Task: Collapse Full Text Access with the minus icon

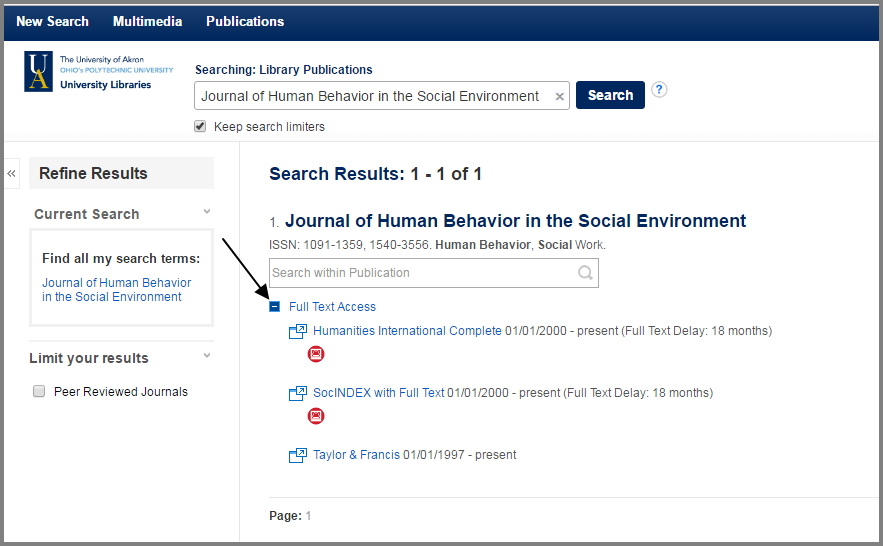Action: point(274,307)
